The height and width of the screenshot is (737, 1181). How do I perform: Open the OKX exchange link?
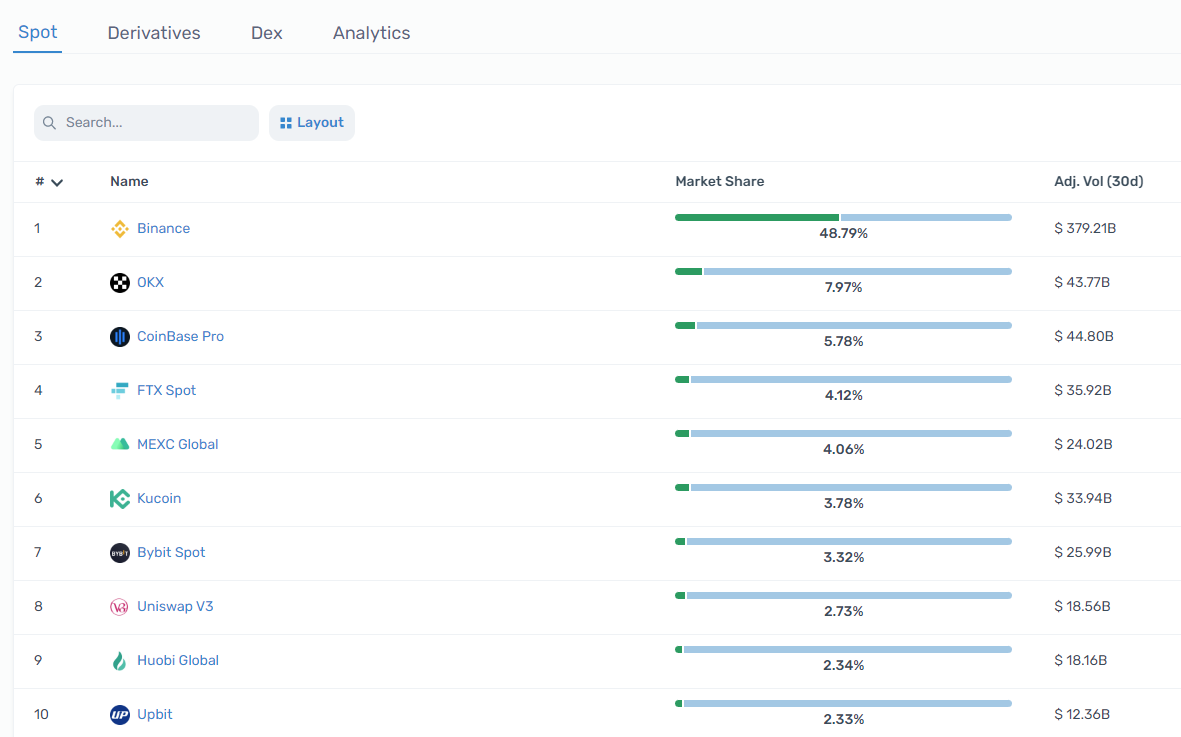151,282
